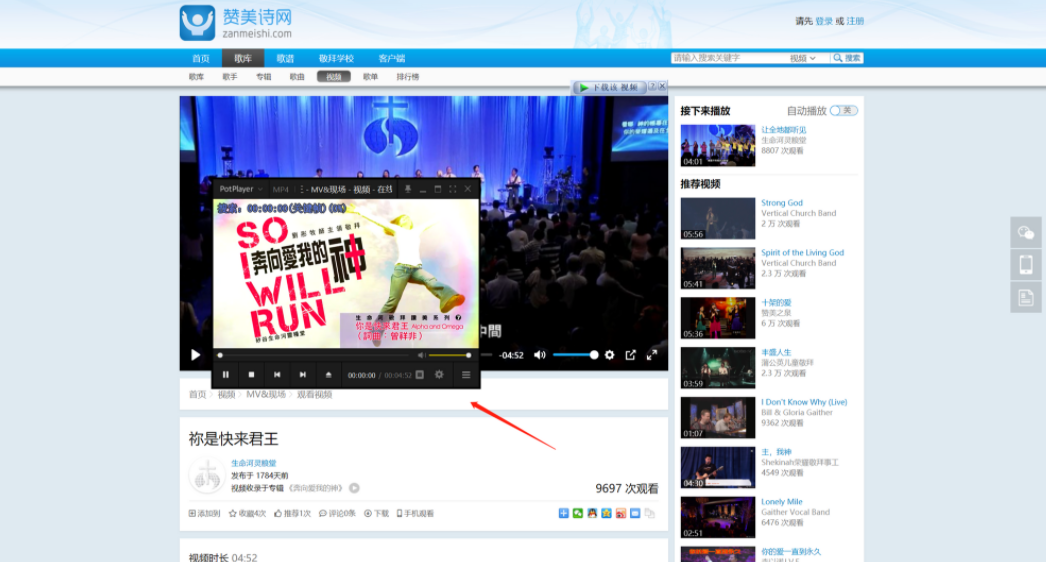1046x562 pixels.
Task: Pause playback in the PotPlayer window
Action: tap(225, 375)
